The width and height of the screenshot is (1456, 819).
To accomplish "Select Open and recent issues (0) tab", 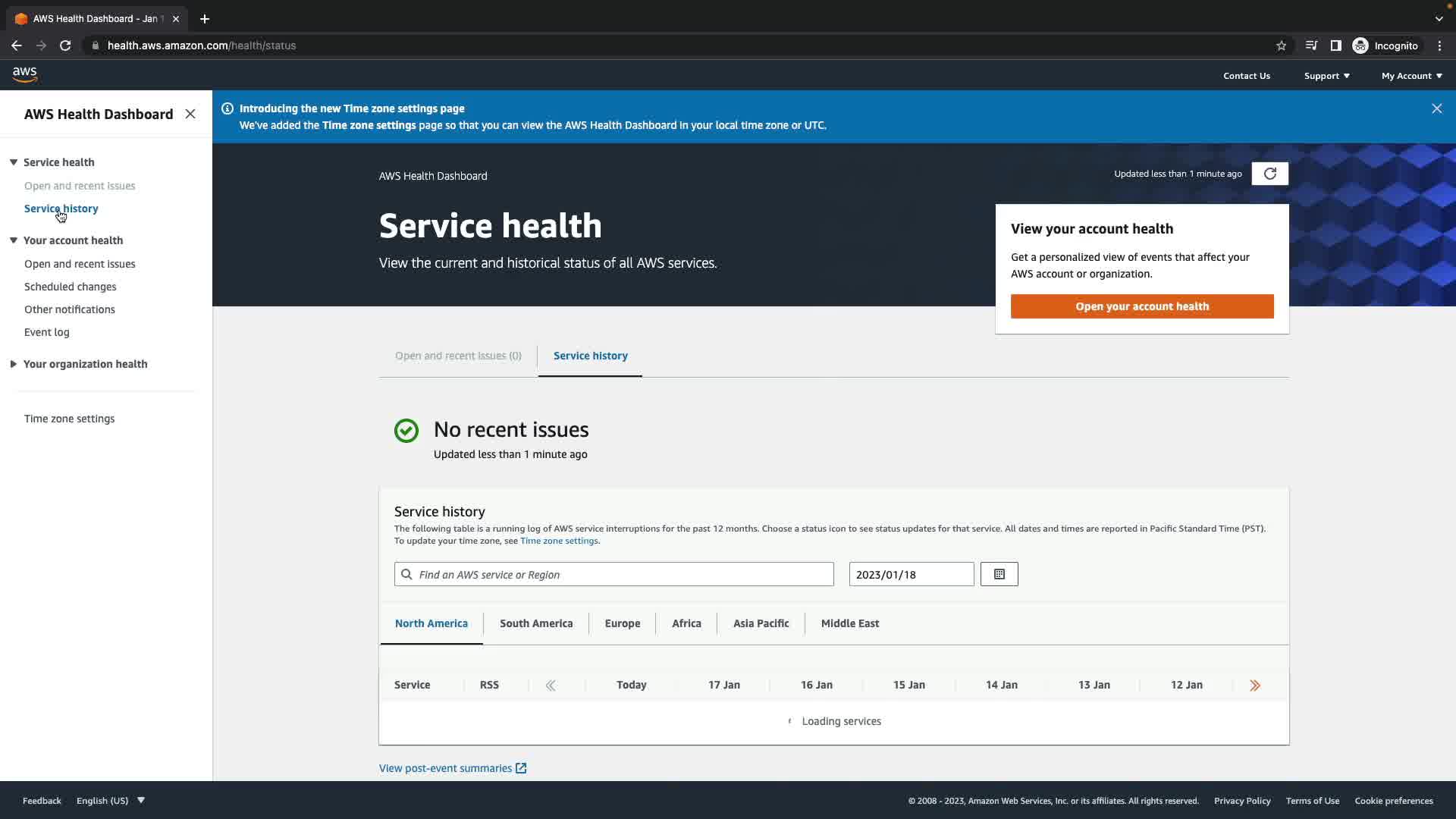I will (x=458, y=356).
